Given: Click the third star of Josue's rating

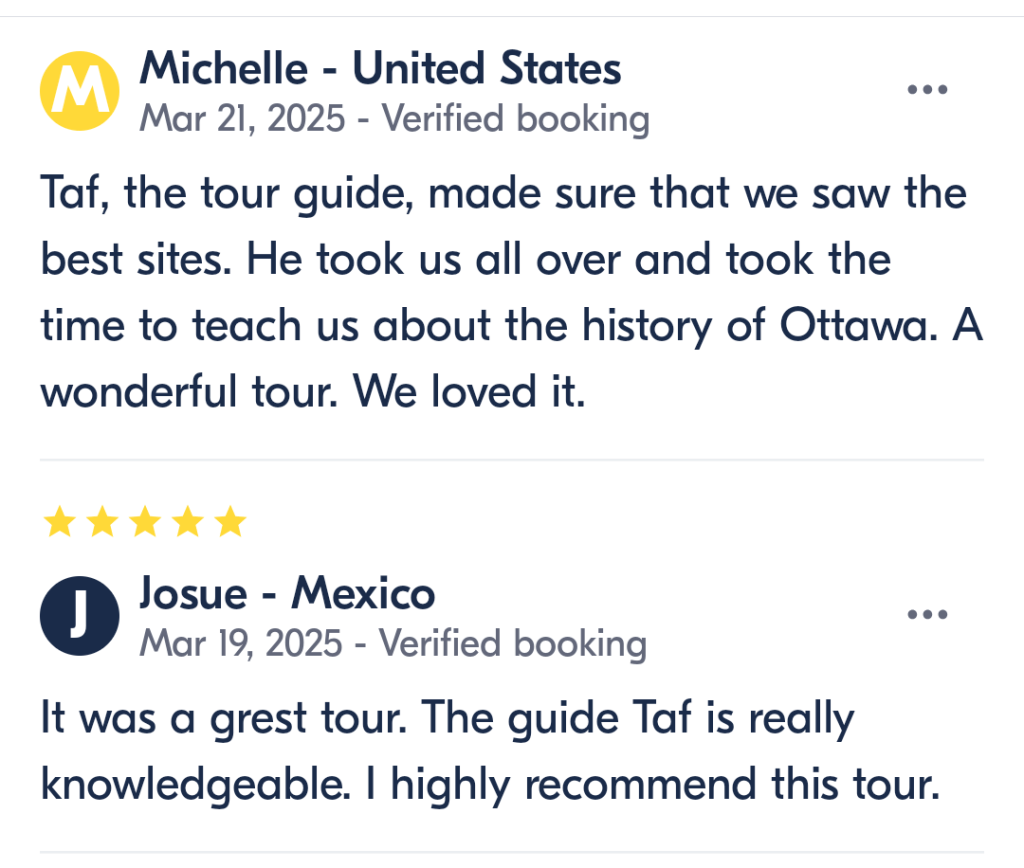Looking at the screenshot, I should click(x=146, y=521).
